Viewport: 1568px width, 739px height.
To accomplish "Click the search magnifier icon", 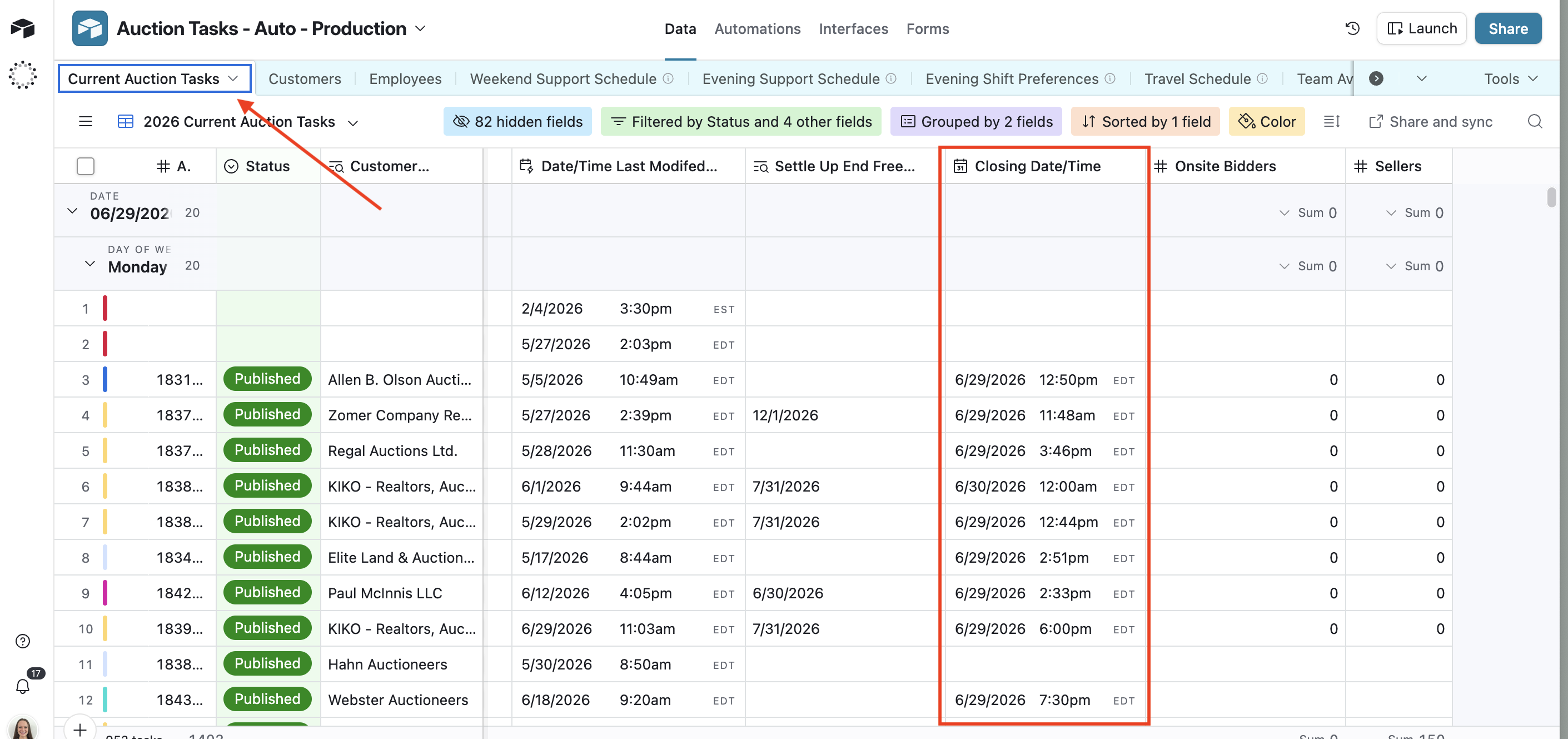I will (x=1535, y=122).
